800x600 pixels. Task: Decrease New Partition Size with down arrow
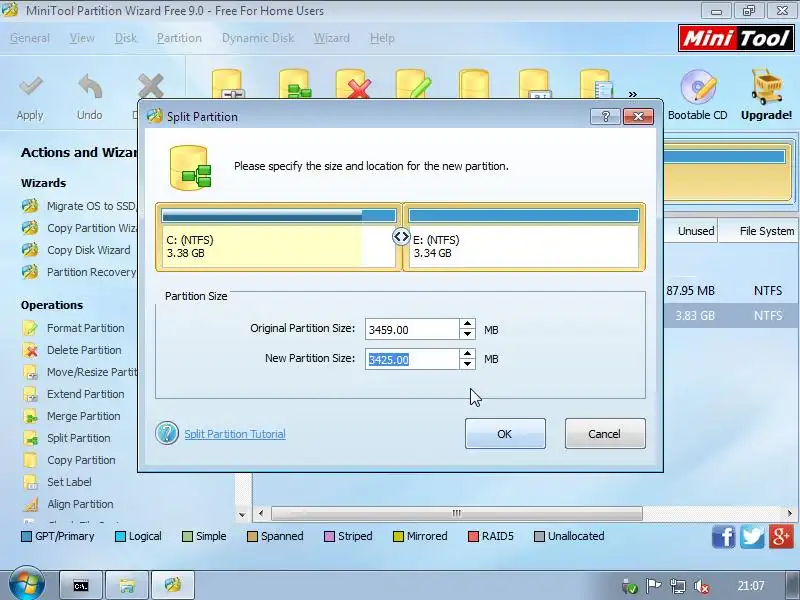(x=467, y=364)
